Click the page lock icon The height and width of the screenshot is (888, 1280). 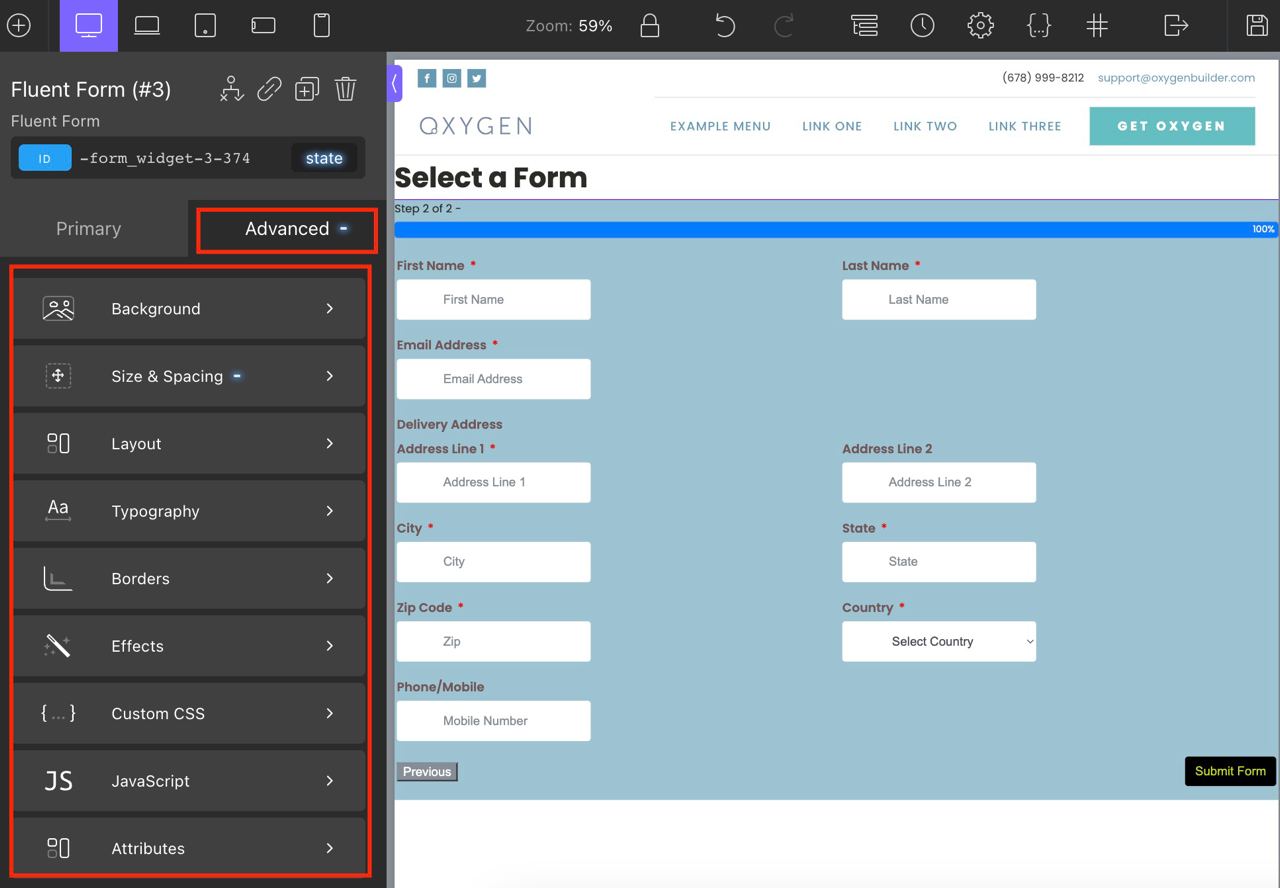[649, 26]
